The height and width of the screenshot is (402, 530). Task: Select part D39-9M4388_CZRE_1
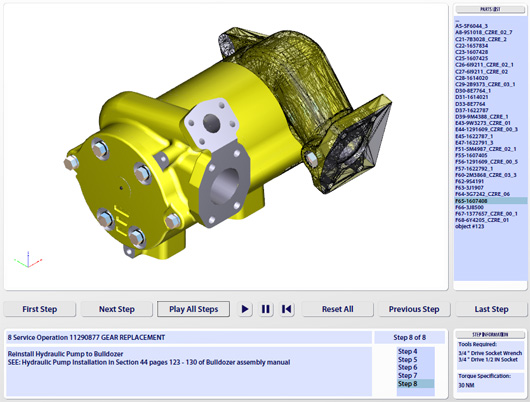pyautogui.click(x=481, y=117)
